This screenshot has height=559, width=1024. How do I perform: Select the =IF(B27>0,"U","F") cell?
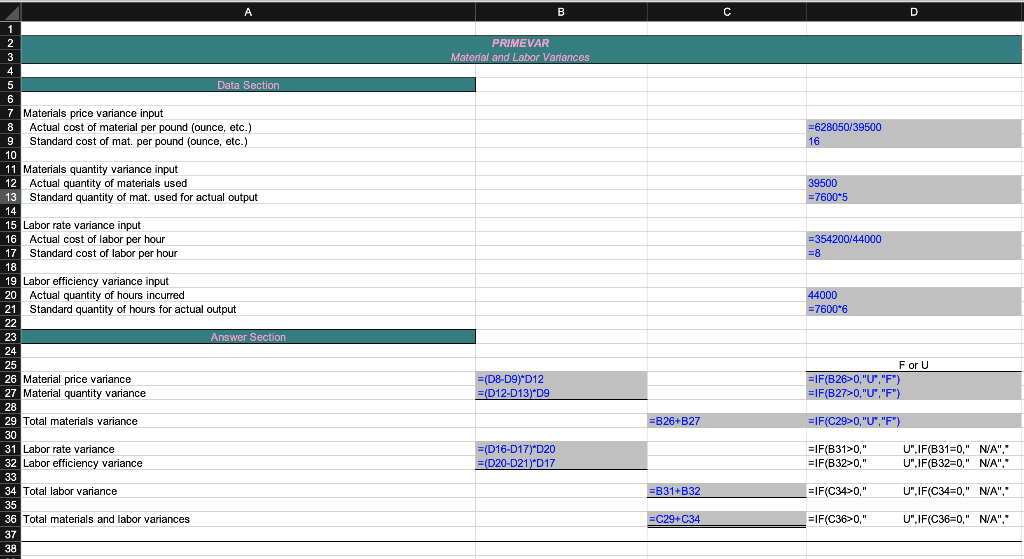click(x=914, y=393)
